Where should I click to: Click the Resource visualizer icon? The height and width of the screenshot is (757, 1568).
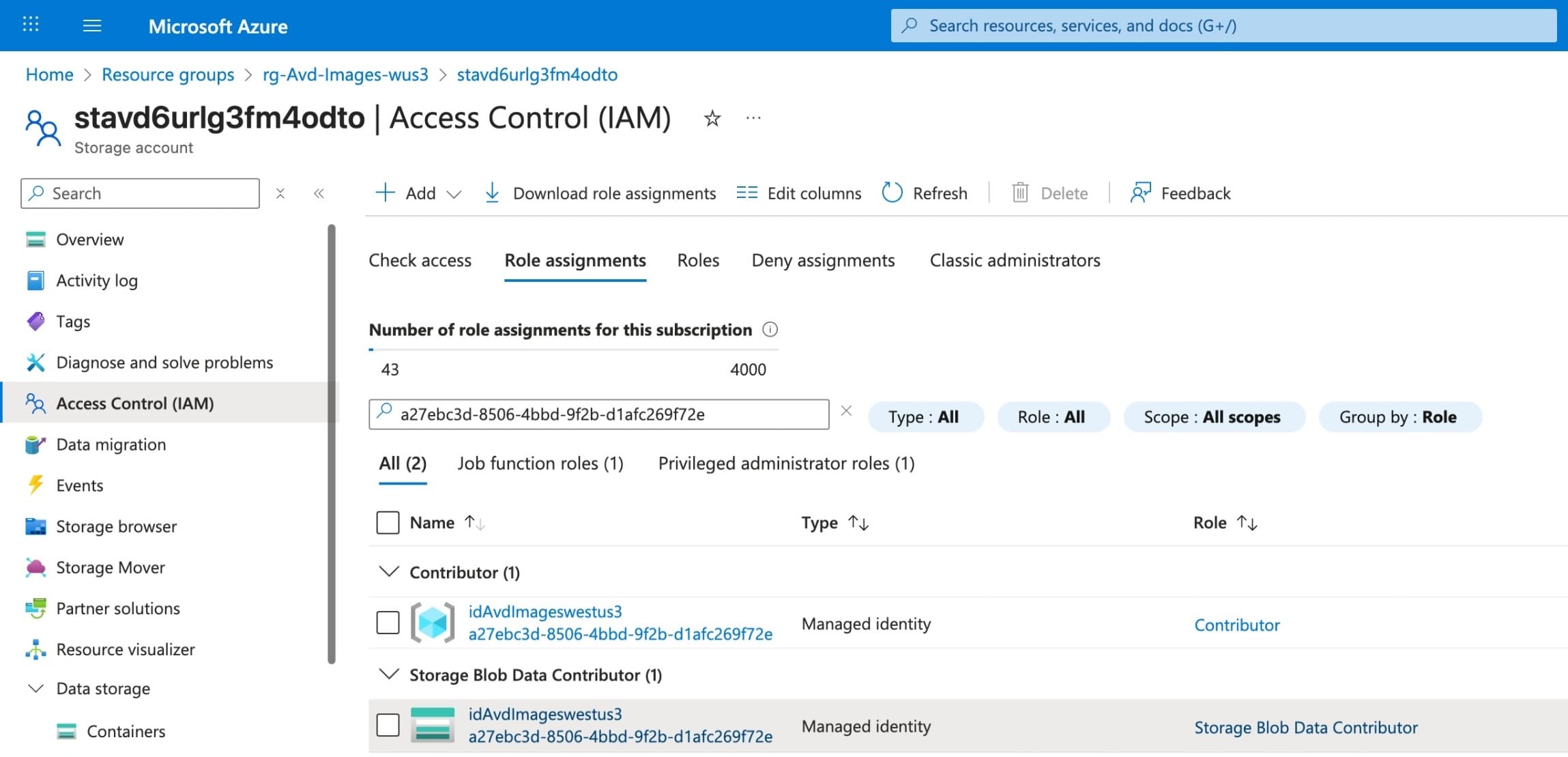[x=35, y=649]
